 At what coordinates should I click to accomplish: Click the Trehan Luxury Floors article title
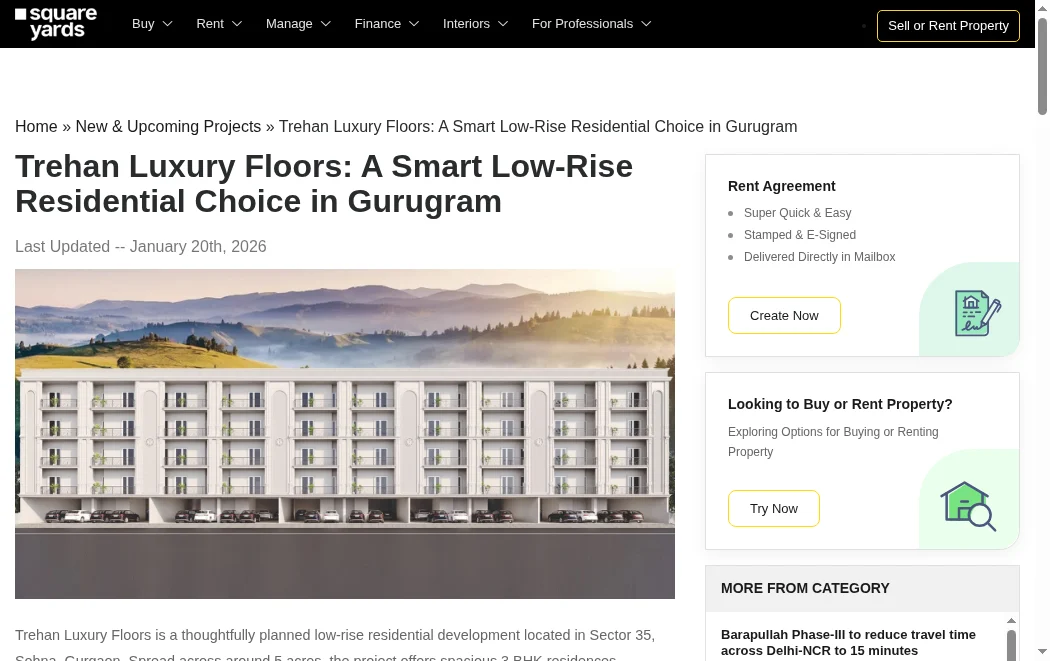[323, 183]
